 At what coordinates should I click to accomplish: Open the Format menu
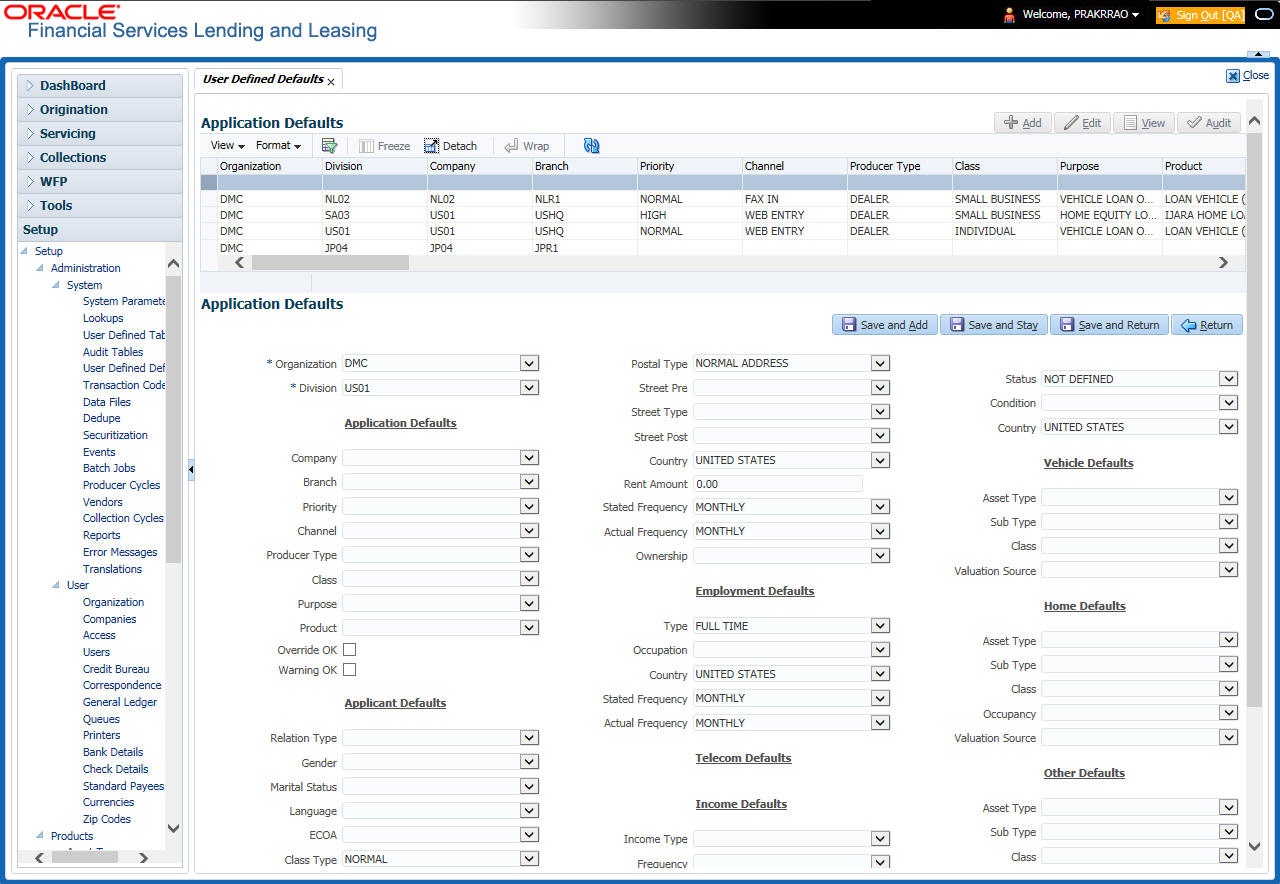click(x=278, y=146)
